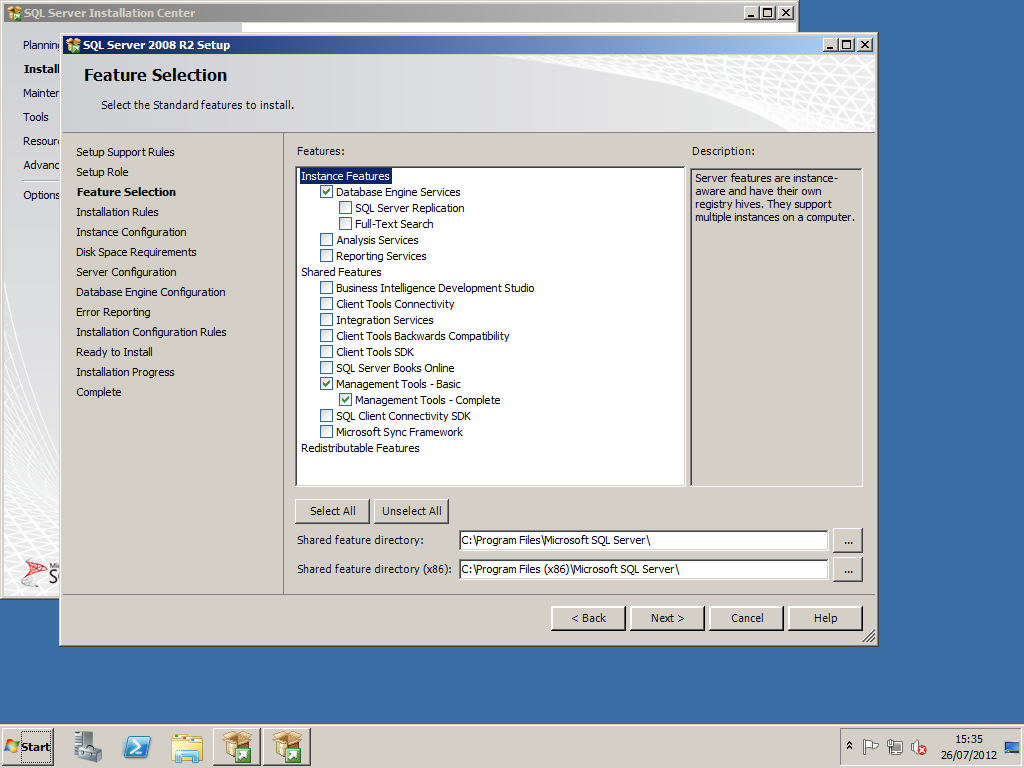1024x768 pixels.
Task: Select Instance Features tree heading
Action: pyautogui.click(x=345, y=176)
